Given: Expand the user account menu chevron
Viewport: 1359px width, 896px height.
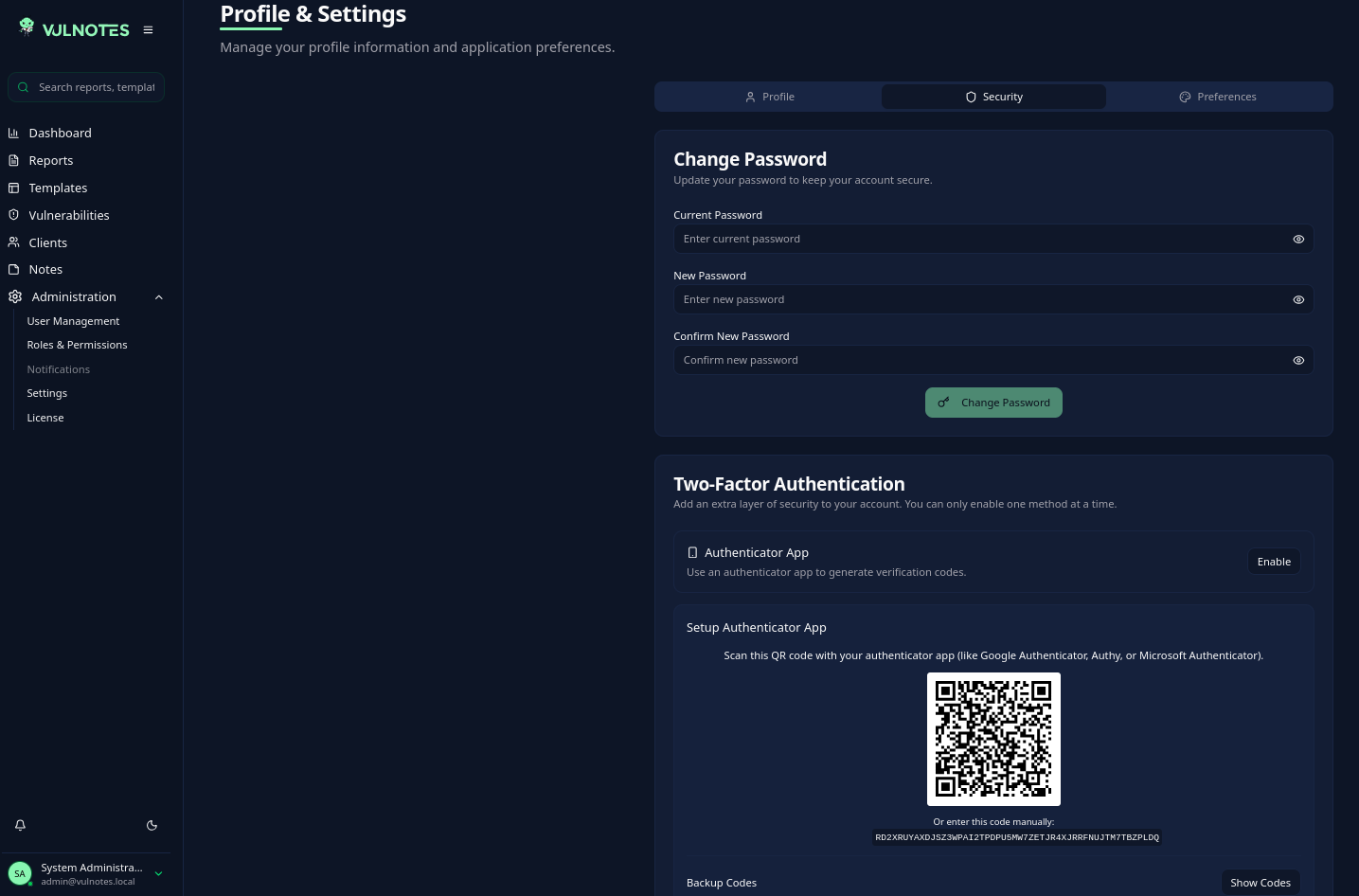Looking at the screenshot, I should [158, 874].
